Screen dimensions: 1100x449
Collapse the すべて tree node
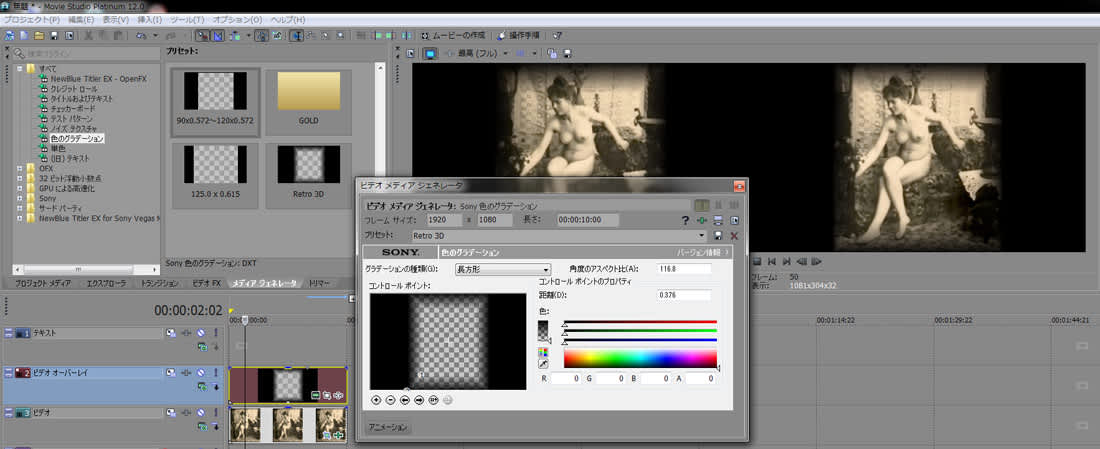point(19,68)
